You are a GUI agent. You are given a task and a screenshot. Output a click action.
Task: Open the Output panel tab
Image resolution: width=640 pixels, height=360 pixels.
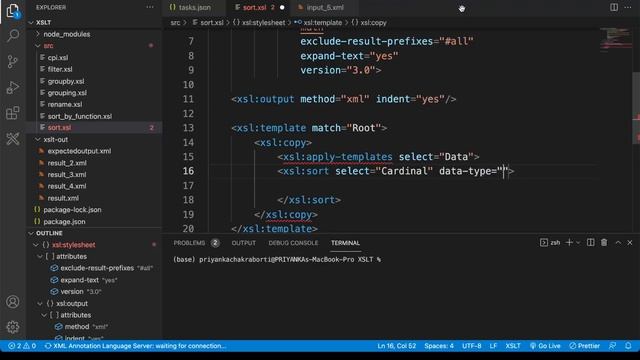pyautogui.click(x=244, y=243)
